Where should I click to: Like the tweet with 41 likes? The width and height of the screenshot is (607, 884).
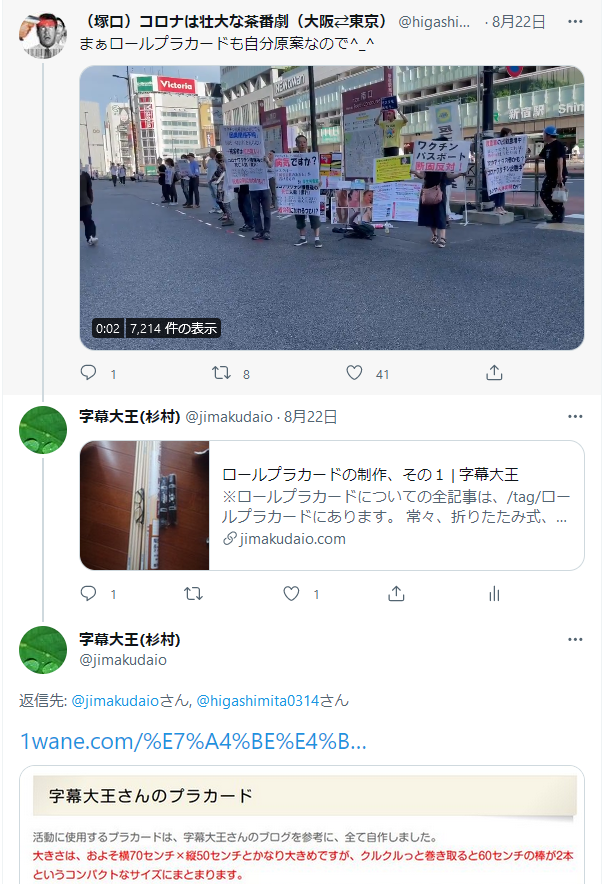tap(354, 373)
